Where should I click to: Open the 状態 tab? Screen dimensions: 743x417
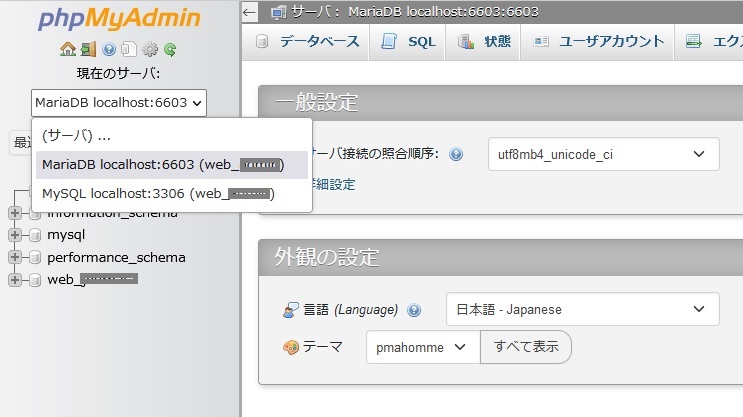(x=483, y=42)
